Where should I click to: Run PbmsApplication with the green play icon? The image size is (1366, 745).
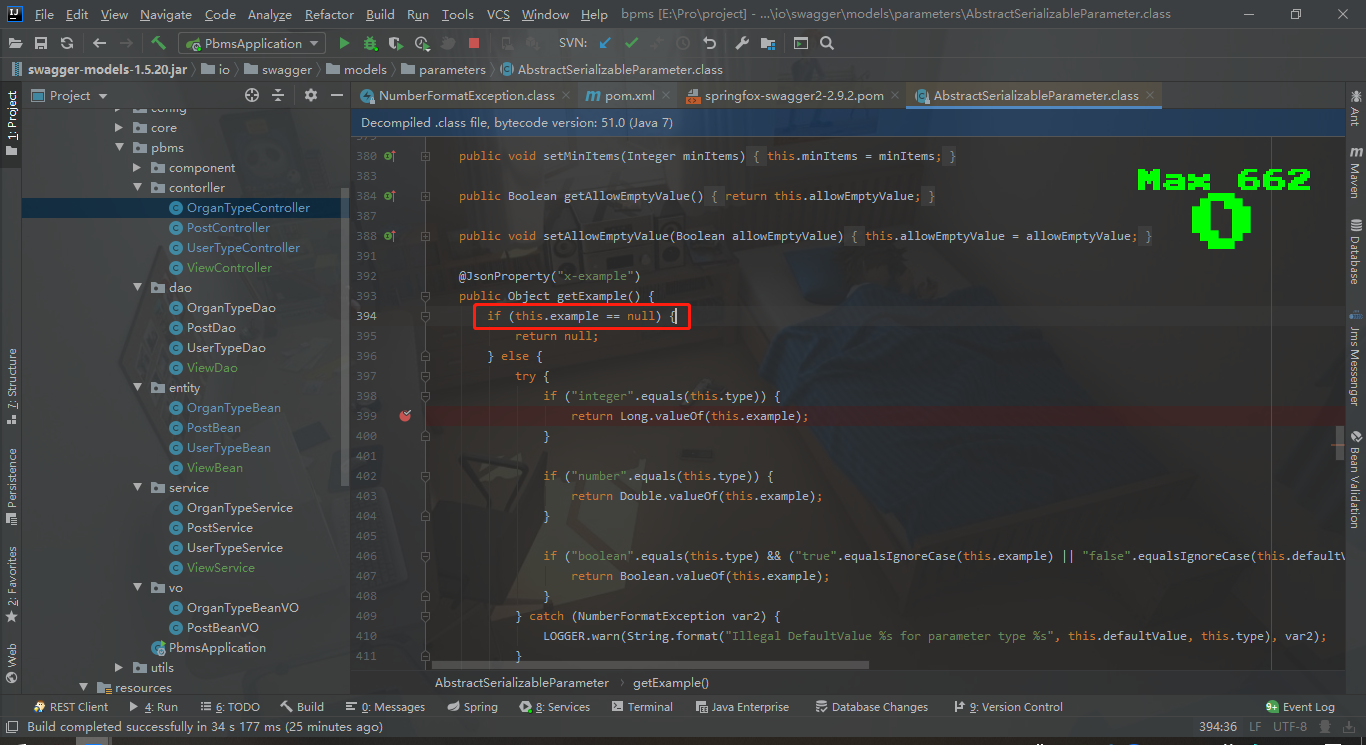tap(344, 43)
